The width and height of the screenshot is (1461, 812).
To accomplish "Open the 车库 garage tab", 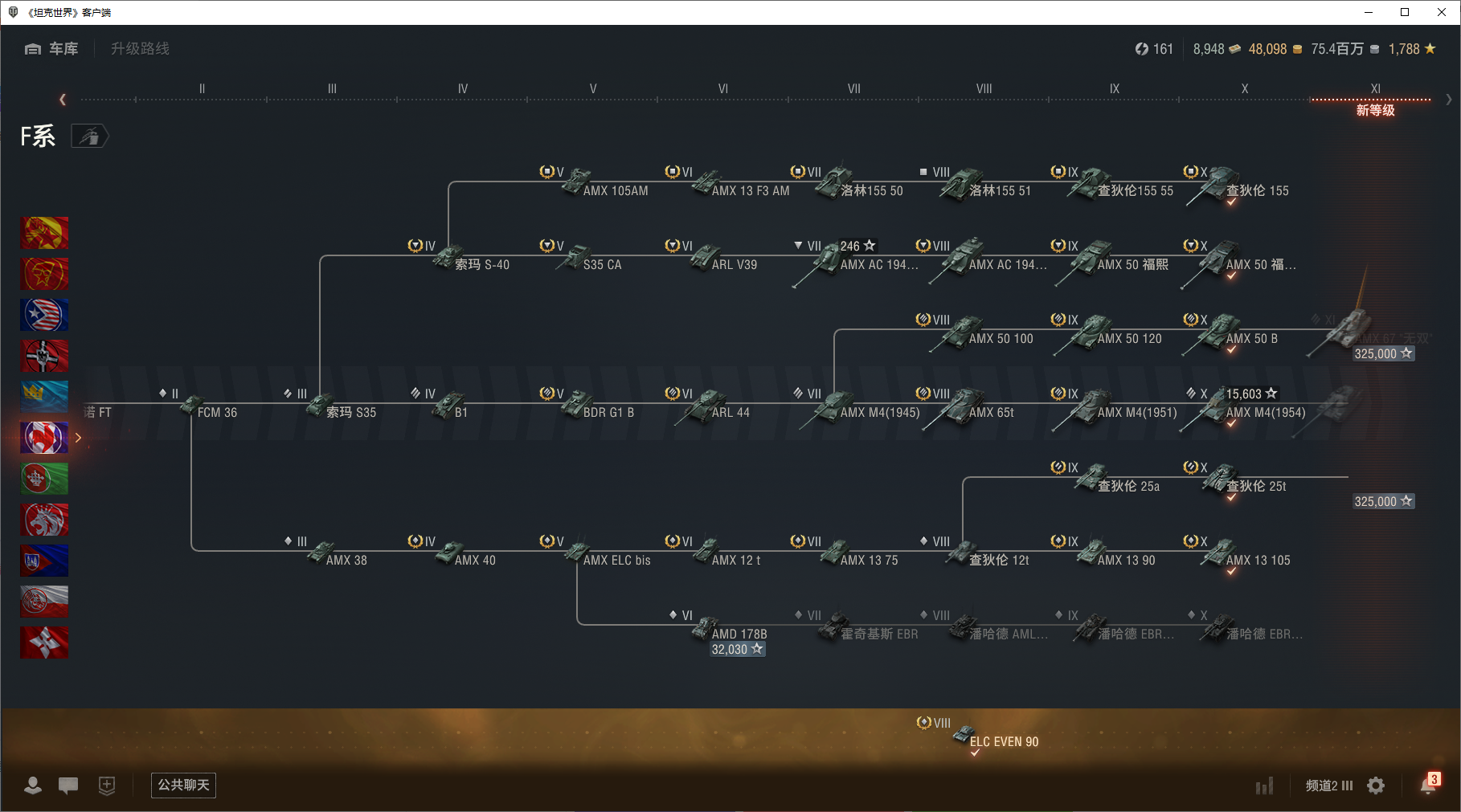I will coord(51,49).
